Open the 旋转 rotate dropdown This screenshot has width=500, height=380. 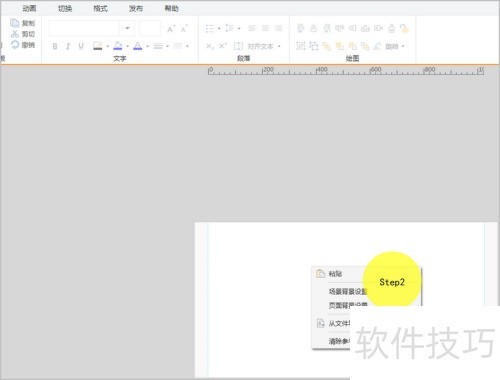coord(395,46)
